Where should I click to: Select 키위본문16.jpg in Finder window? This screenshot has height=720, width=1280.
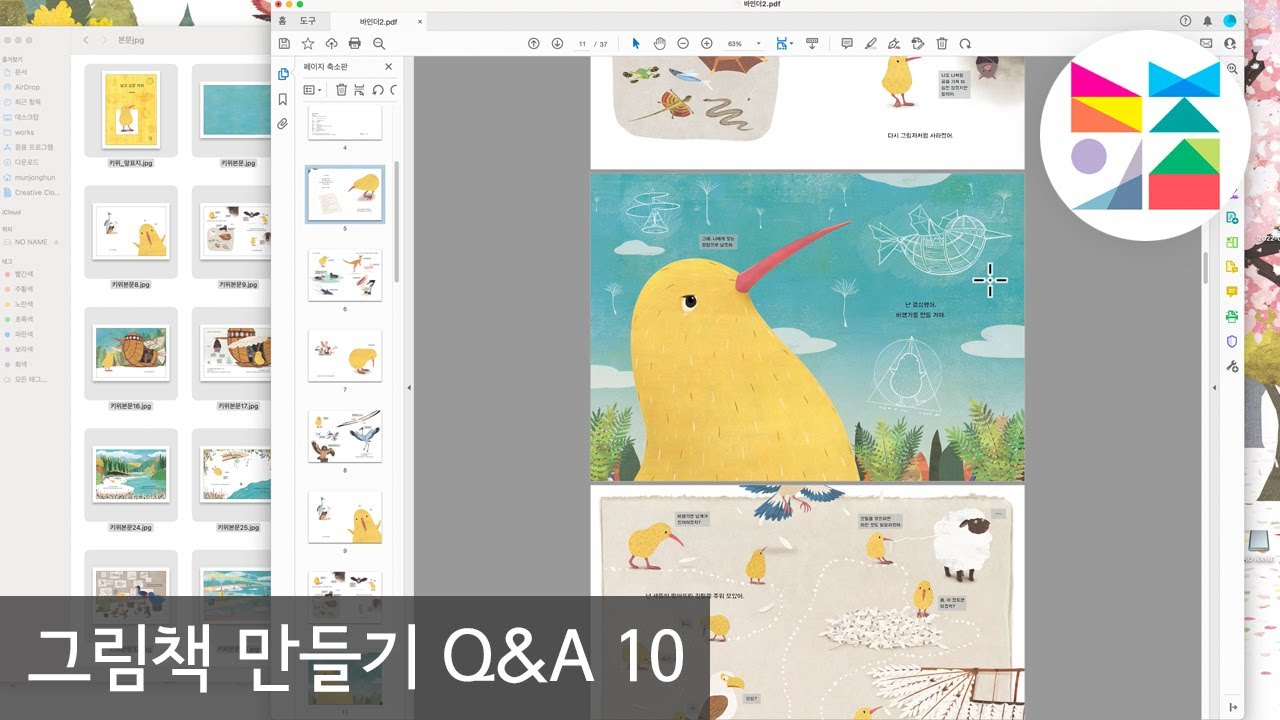(131, 354)
